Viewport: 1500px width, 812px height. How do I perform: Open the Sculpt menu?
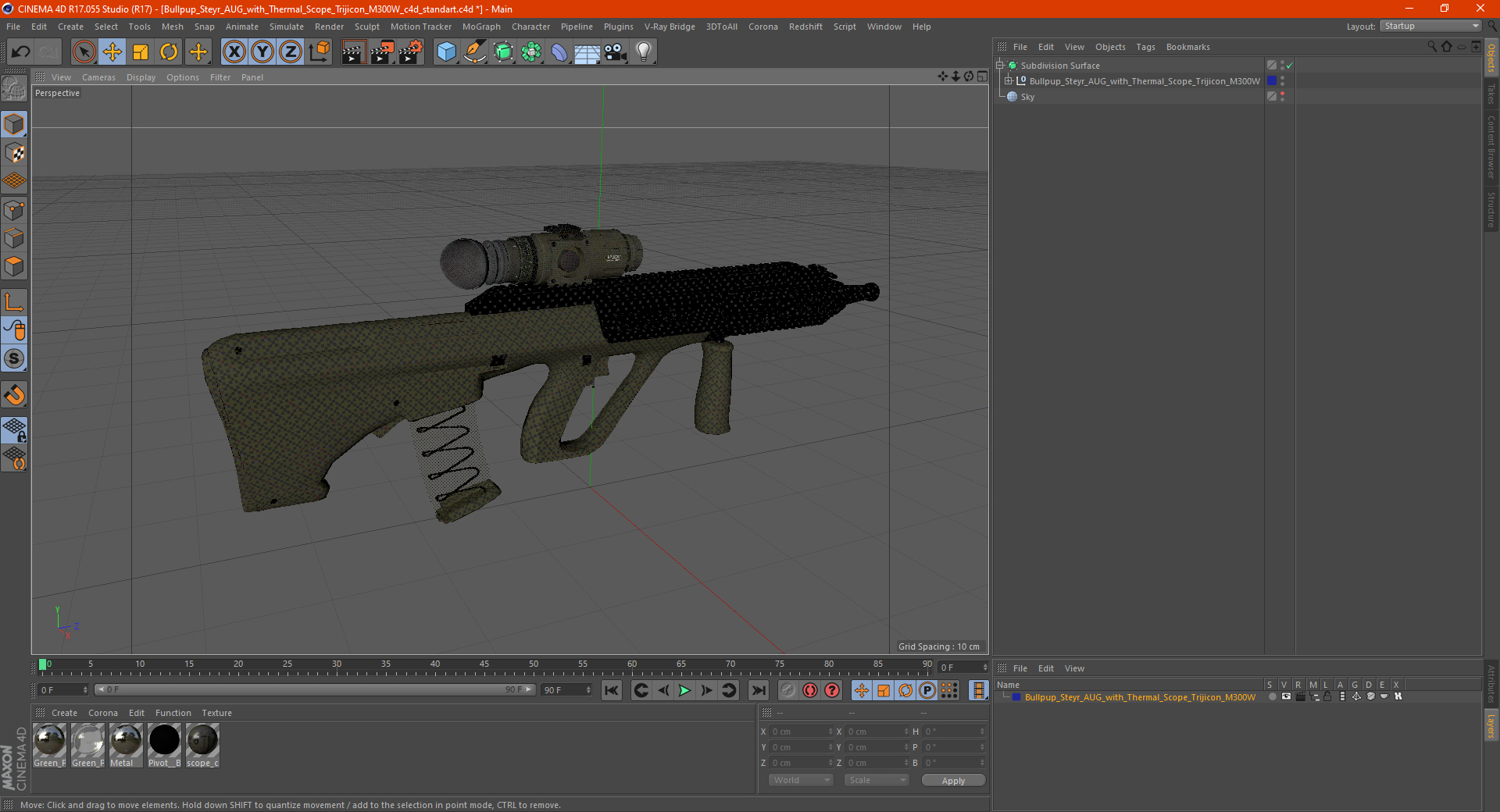366,27
